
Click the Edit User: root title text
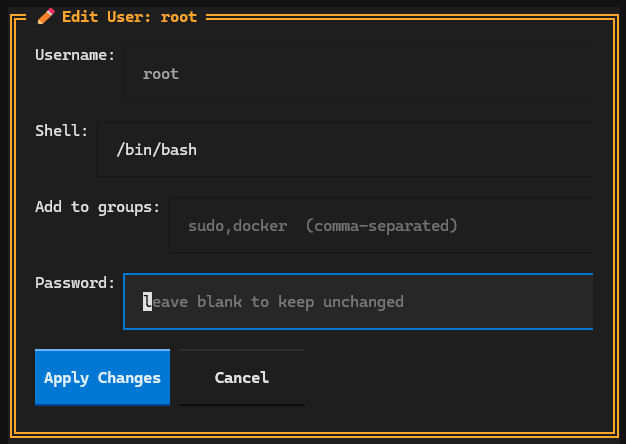coord(129,17)
